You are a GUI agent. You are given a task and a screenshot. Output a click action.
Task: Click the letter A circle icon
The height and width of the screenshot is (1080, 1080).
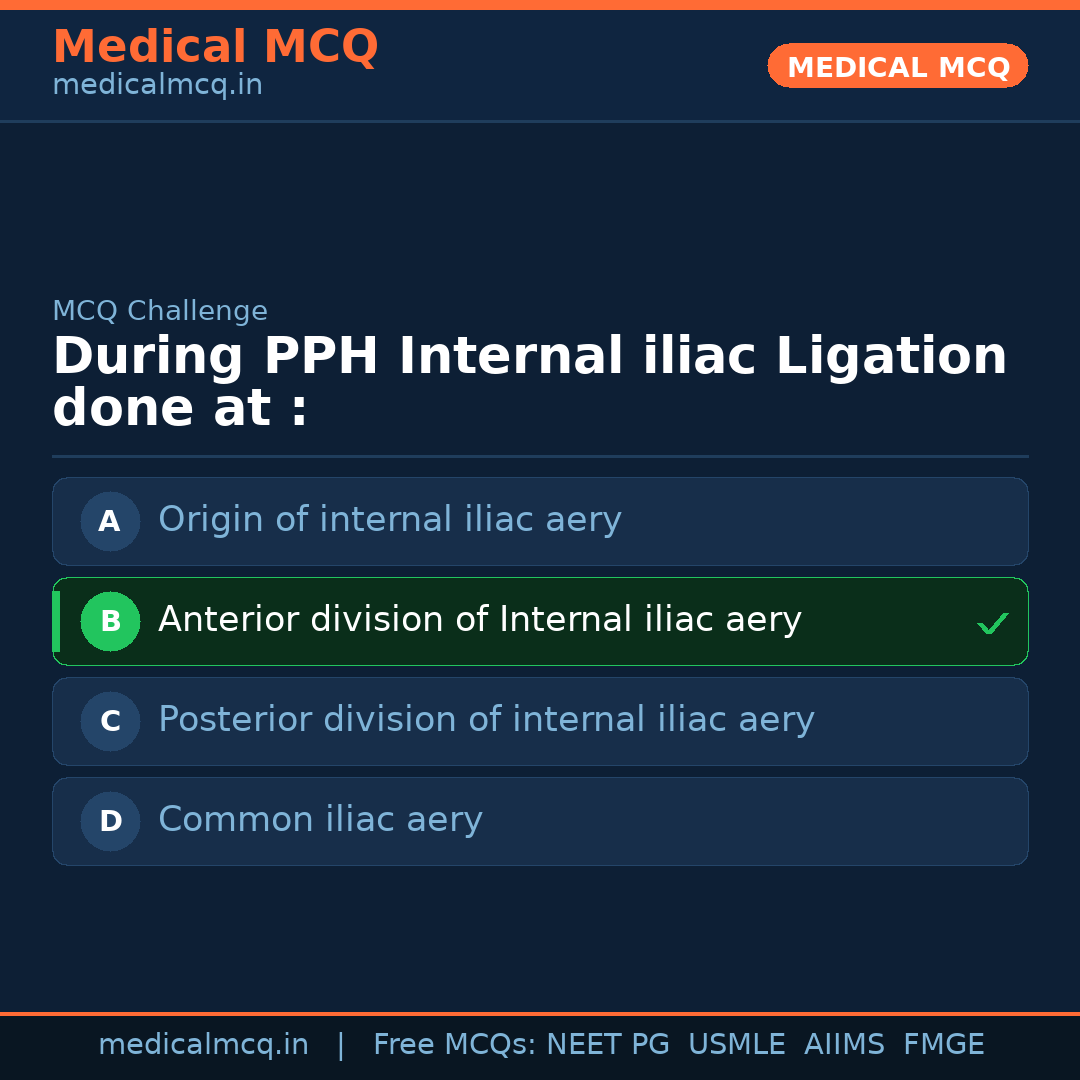110,521
